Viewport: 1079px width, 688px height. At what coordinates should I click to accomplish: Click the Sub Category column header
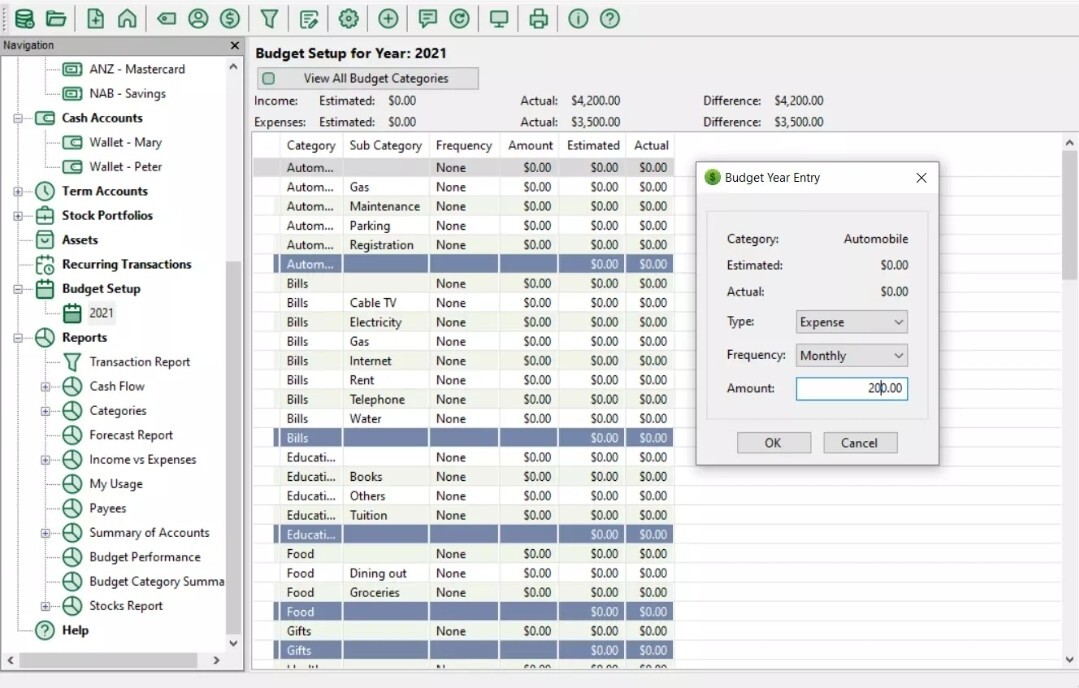[x=385, y=146]
